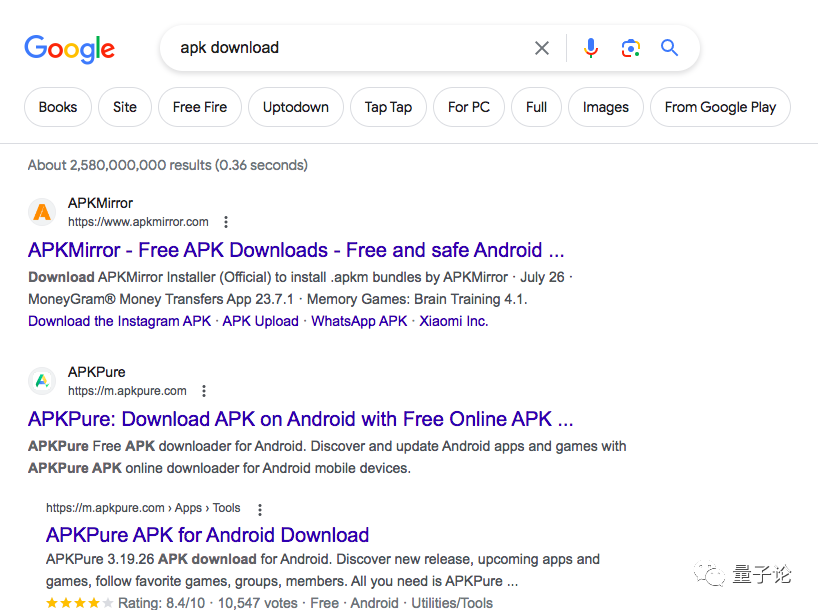The width and height of the screenshot is (818, 610).
Task: Select the Full filter chip
Action: 536,107
